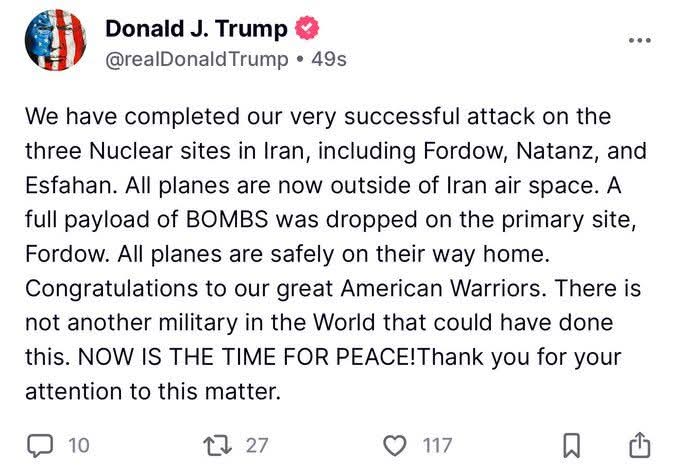Bookmark this post
This screenshot has height=471, width=680.
[569, 444]
